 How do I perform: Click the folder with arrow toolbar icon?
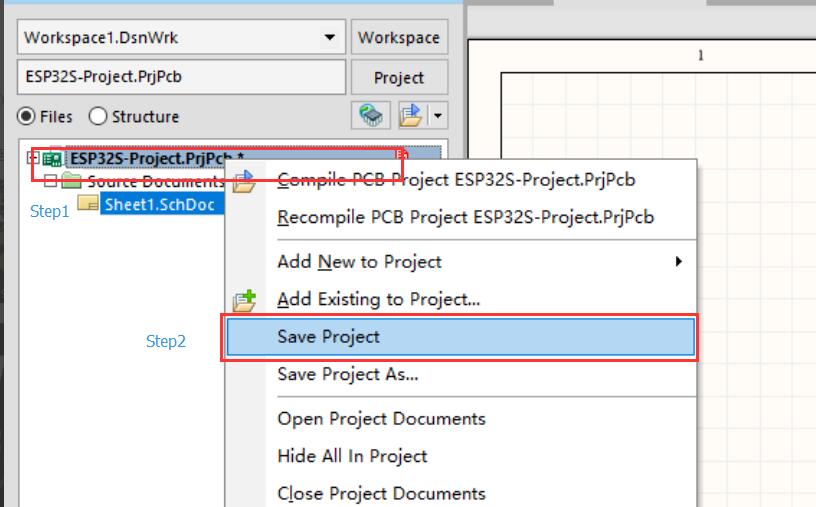pos(411,115)
